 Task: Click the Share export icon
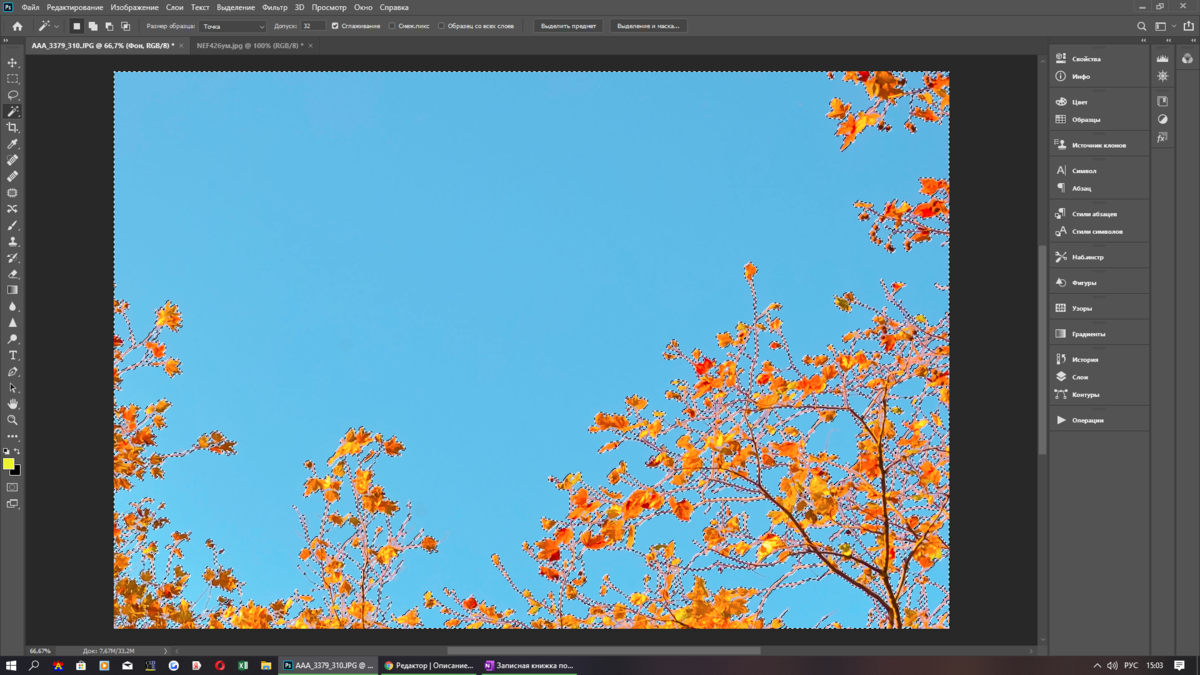(1188, 26)
